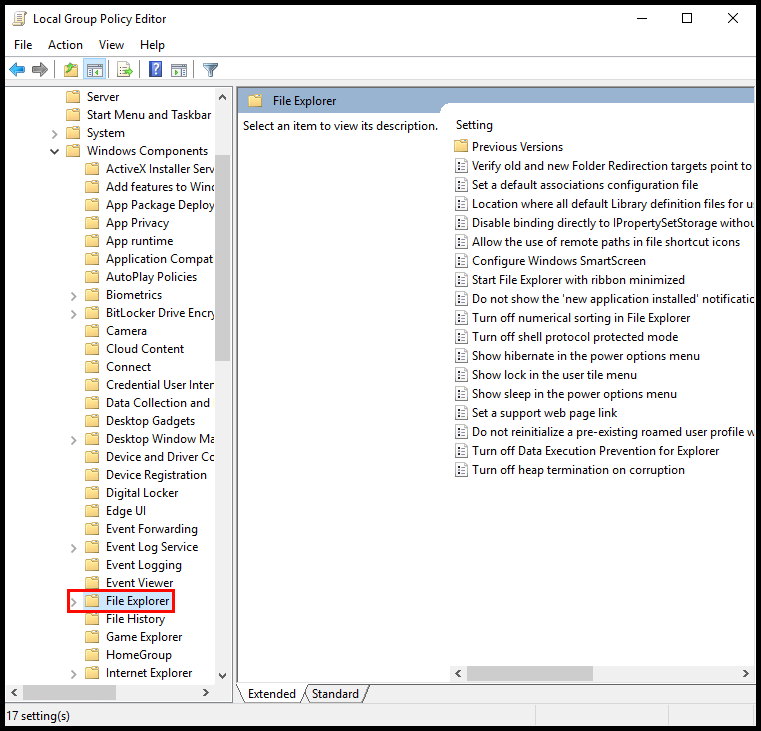Select the Event Viewer tree item
The image size is (761, 731).
pyautogui.click(x=139, y=582)
